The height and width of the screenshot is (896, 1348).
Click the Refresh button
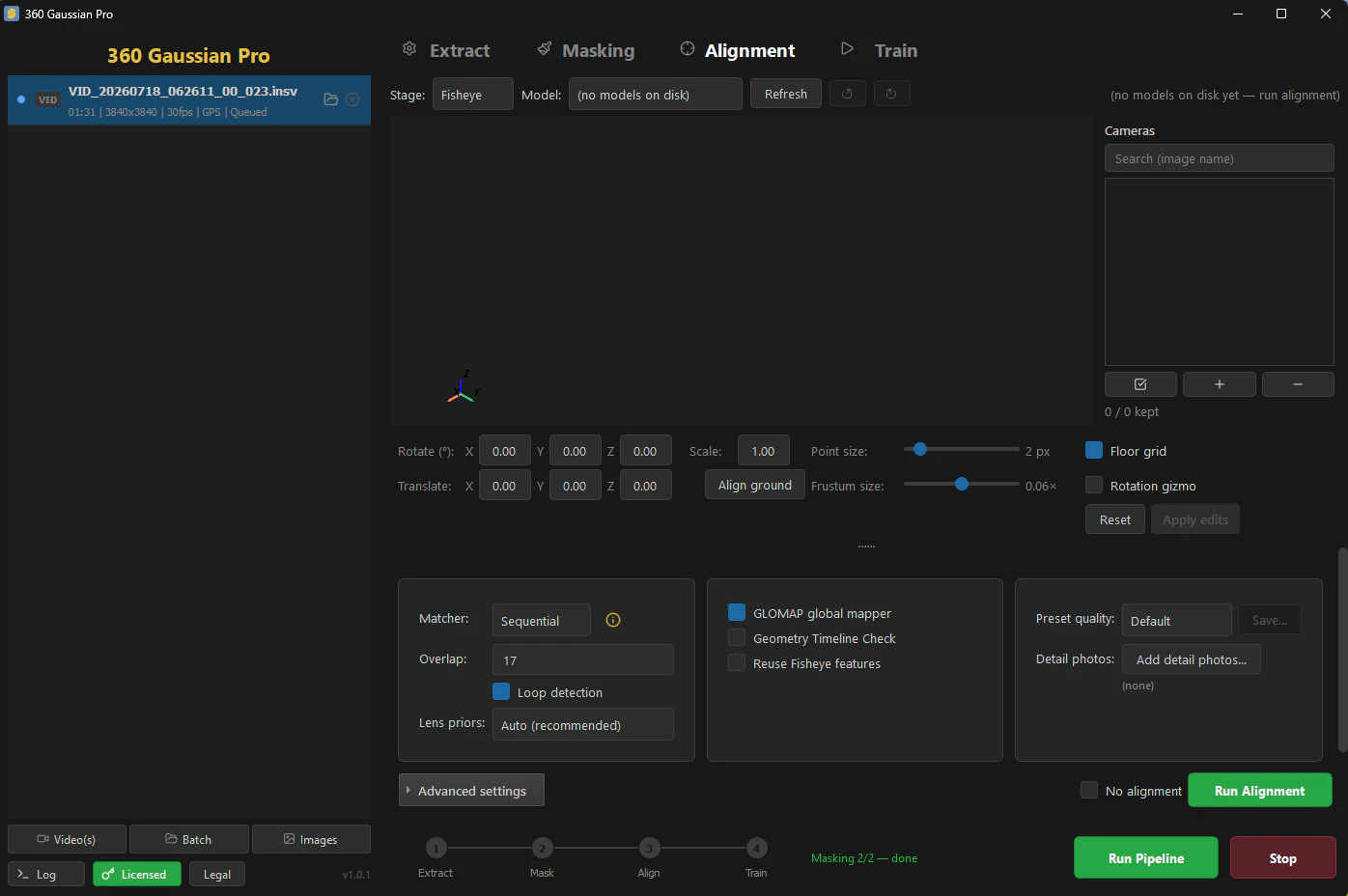(786, 94)
